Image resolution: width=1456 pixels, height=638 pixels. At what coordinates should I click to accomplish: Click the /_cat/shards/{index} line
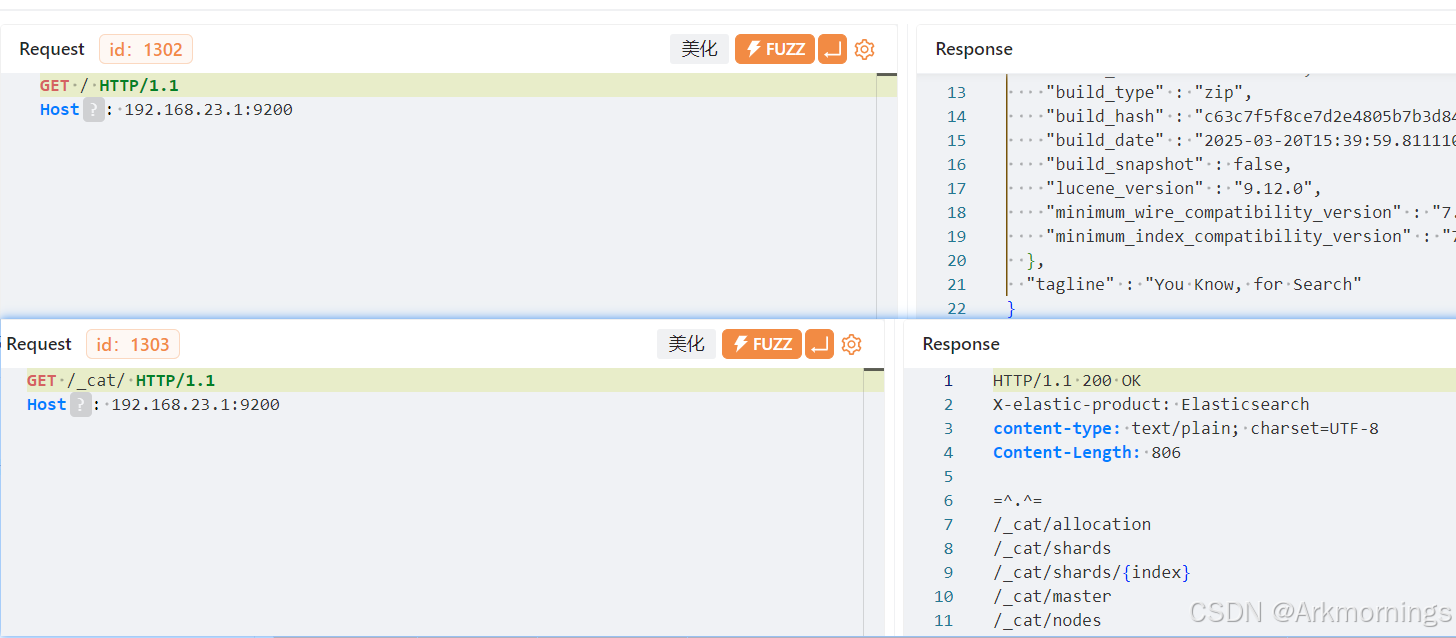coord(1092,573)
